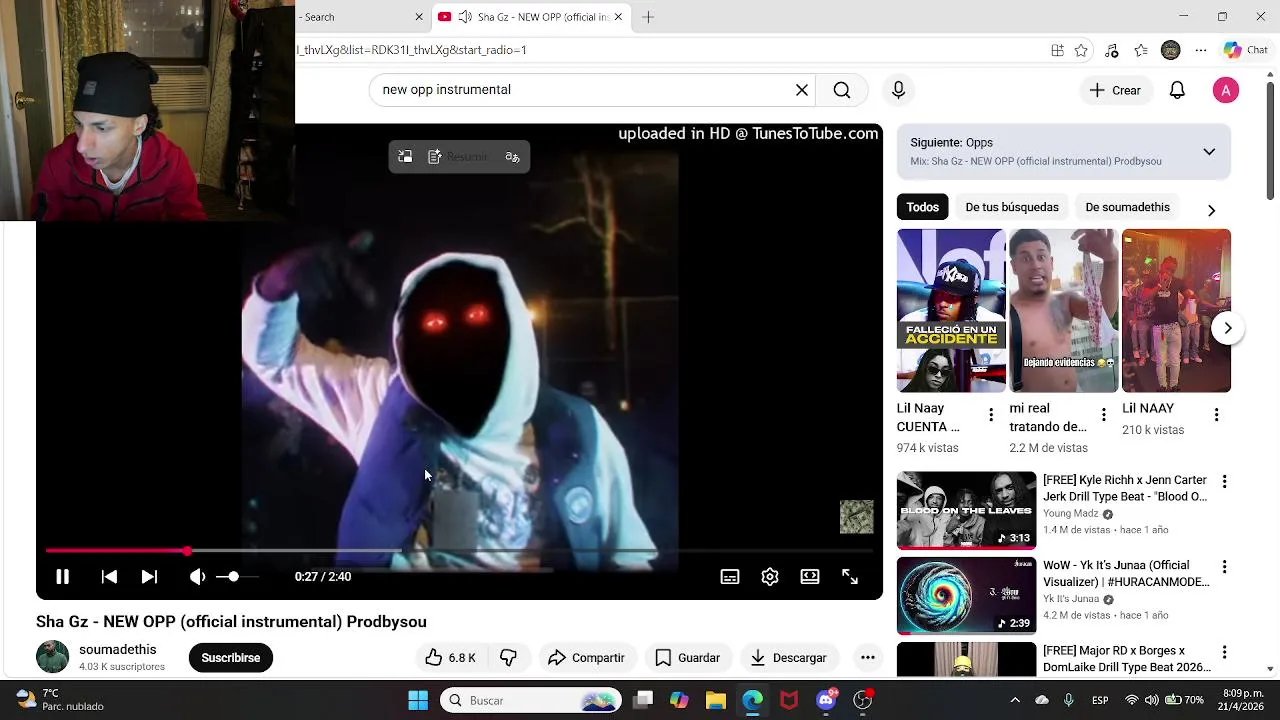Open picture-in-picture from the video overlay
Image resolution: width=1280 pixels, height=720 pixels.
405,157
